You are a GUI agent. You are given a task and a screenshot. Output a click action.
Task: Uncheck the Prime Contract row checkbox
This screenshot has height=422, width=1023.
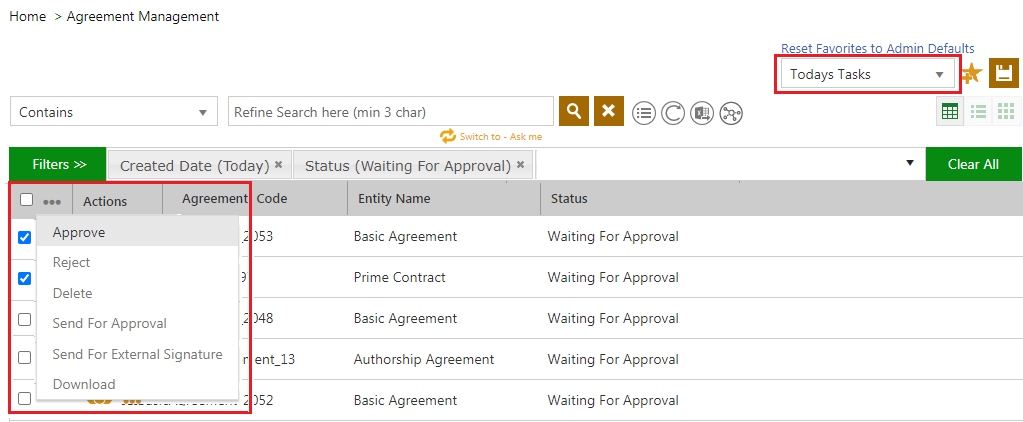[25, 278]
